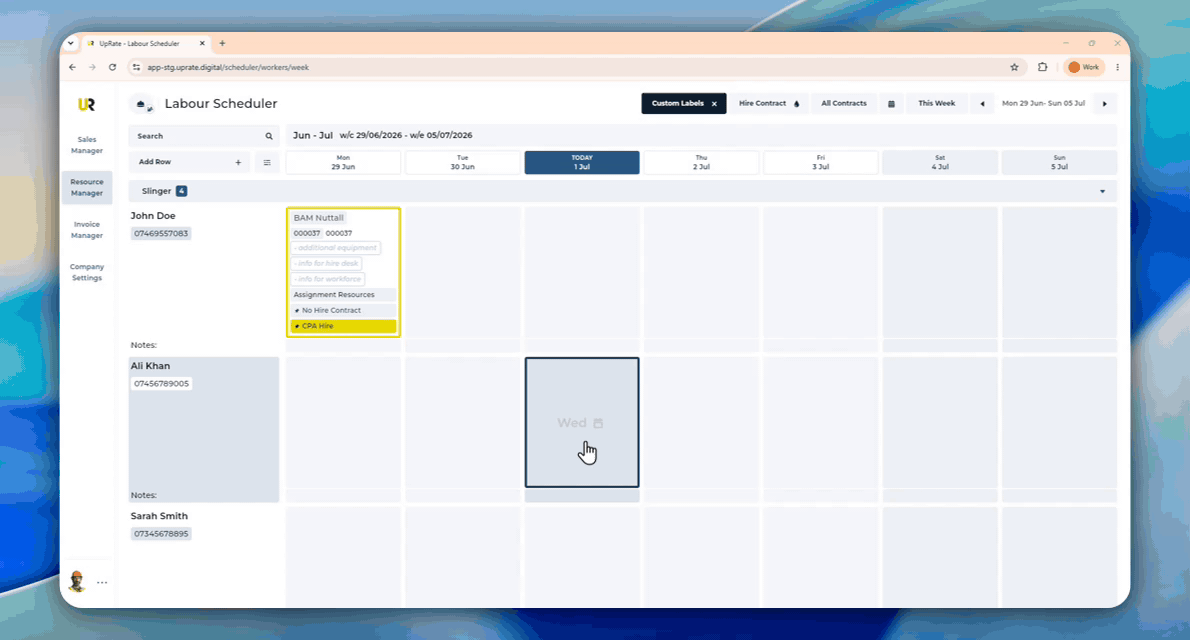Click calendar icon in Wed cell

coord(598,423)
